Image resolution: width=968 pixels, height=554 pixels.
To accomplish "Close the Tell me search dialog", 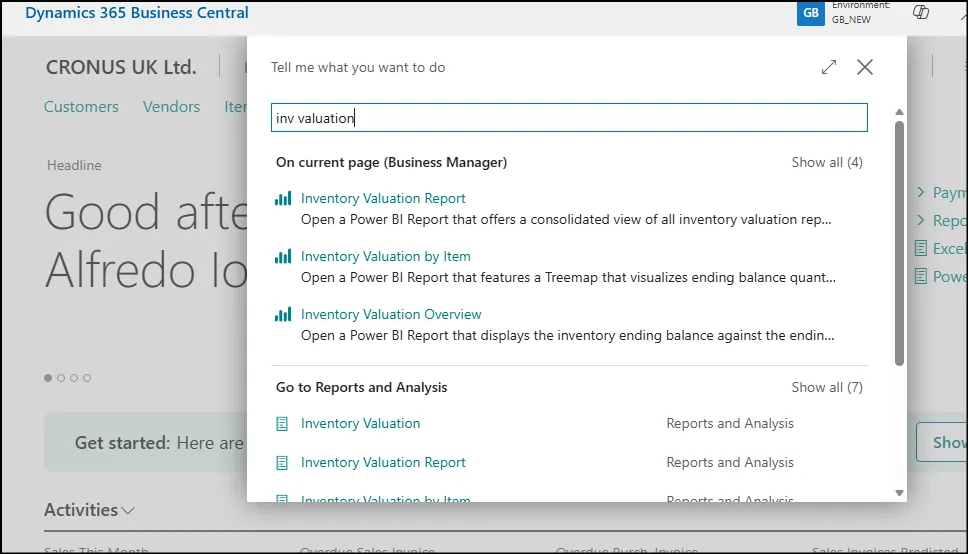I will click(865, 67).
